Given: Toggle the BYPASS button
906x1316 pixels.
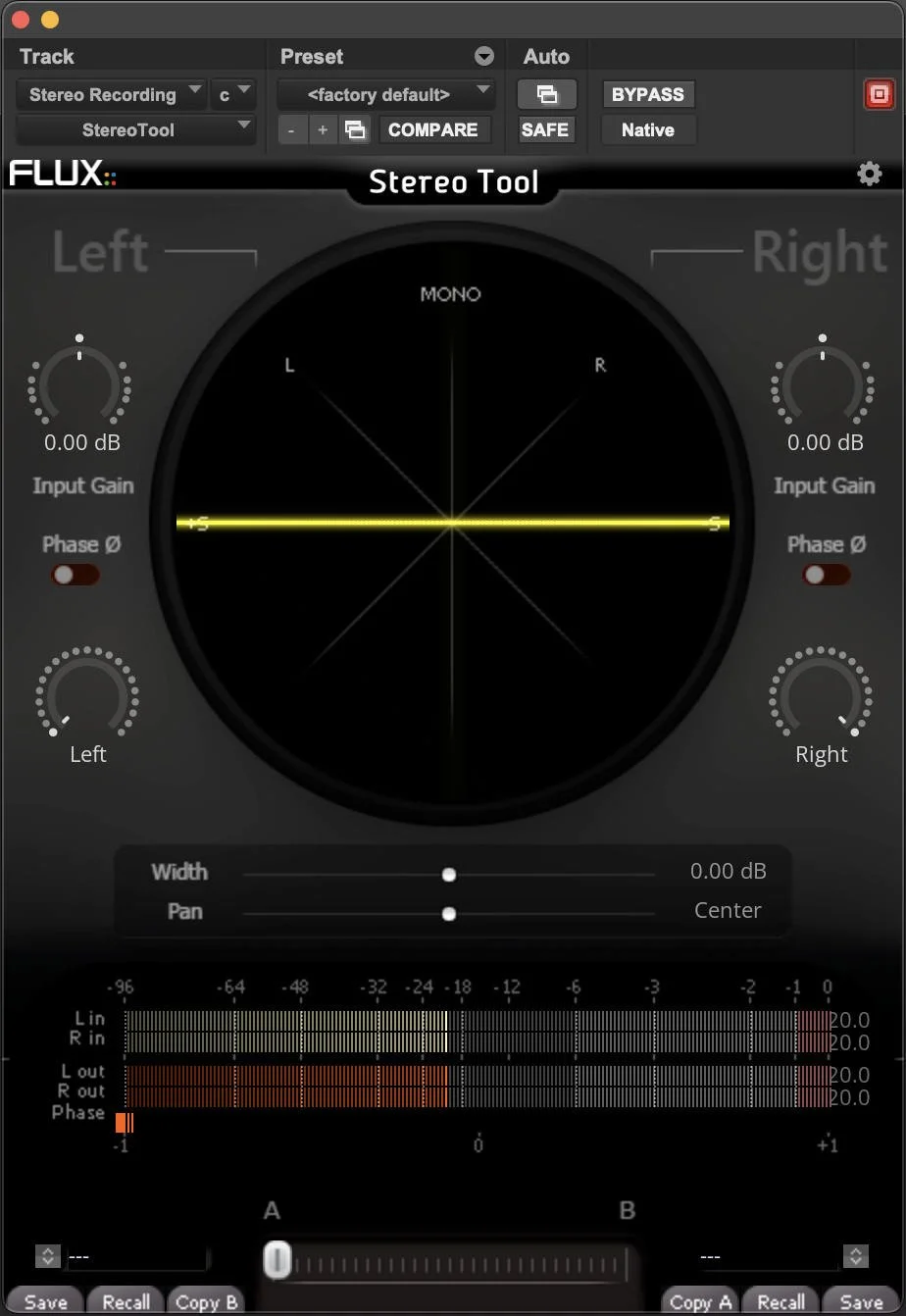Looking at the screenshot, I should (x=648, y=94).
